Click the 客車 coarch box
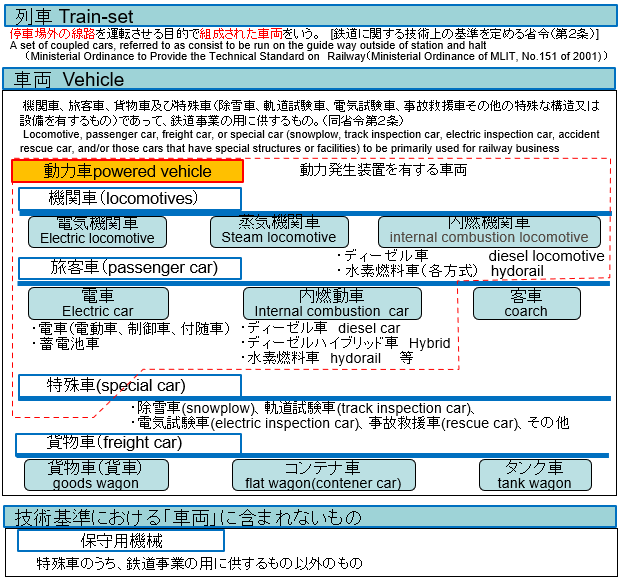620x579 pixels. [527, 303]
